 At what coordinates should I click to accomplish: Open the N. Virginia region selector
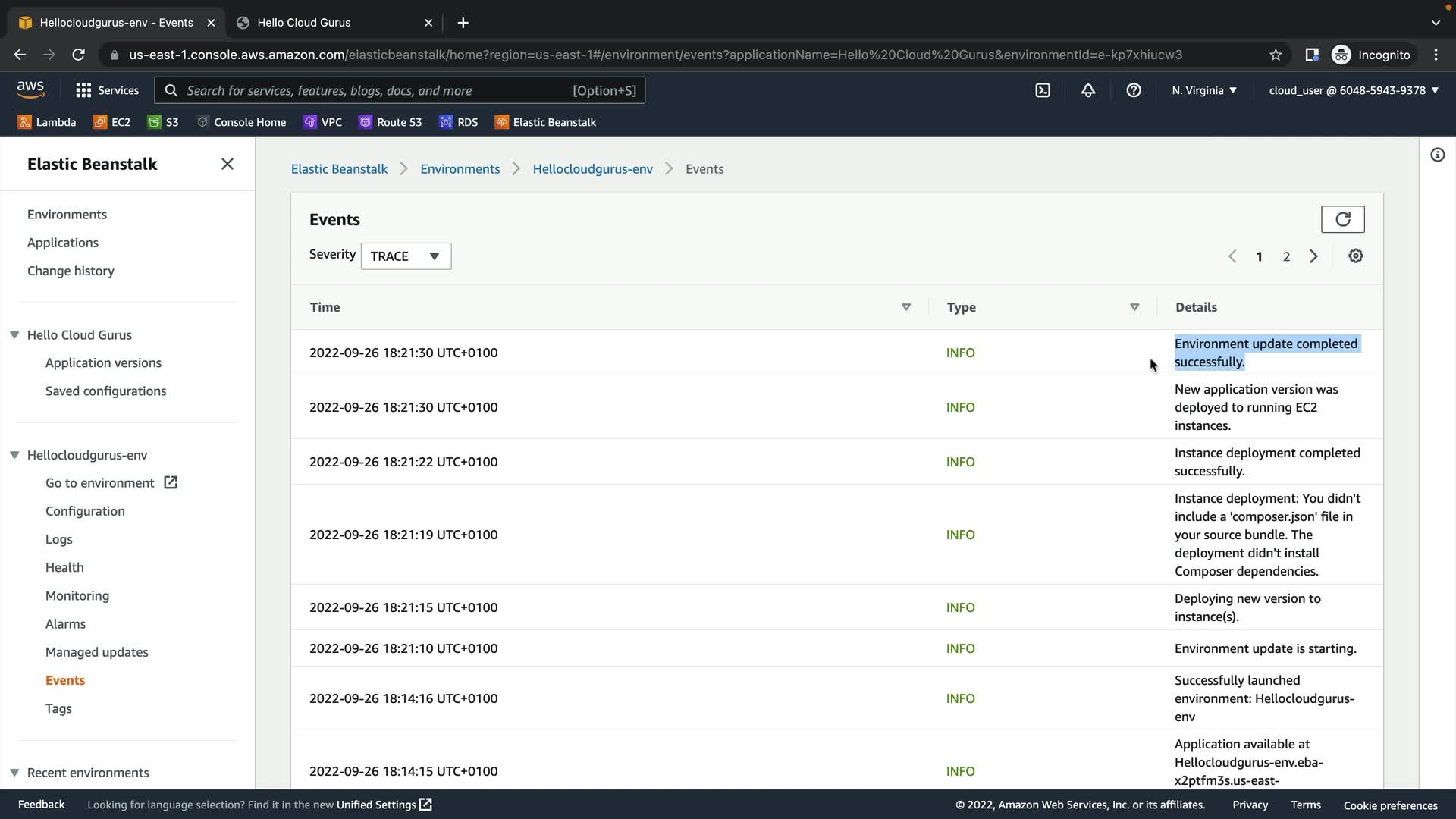point(1203,90)
